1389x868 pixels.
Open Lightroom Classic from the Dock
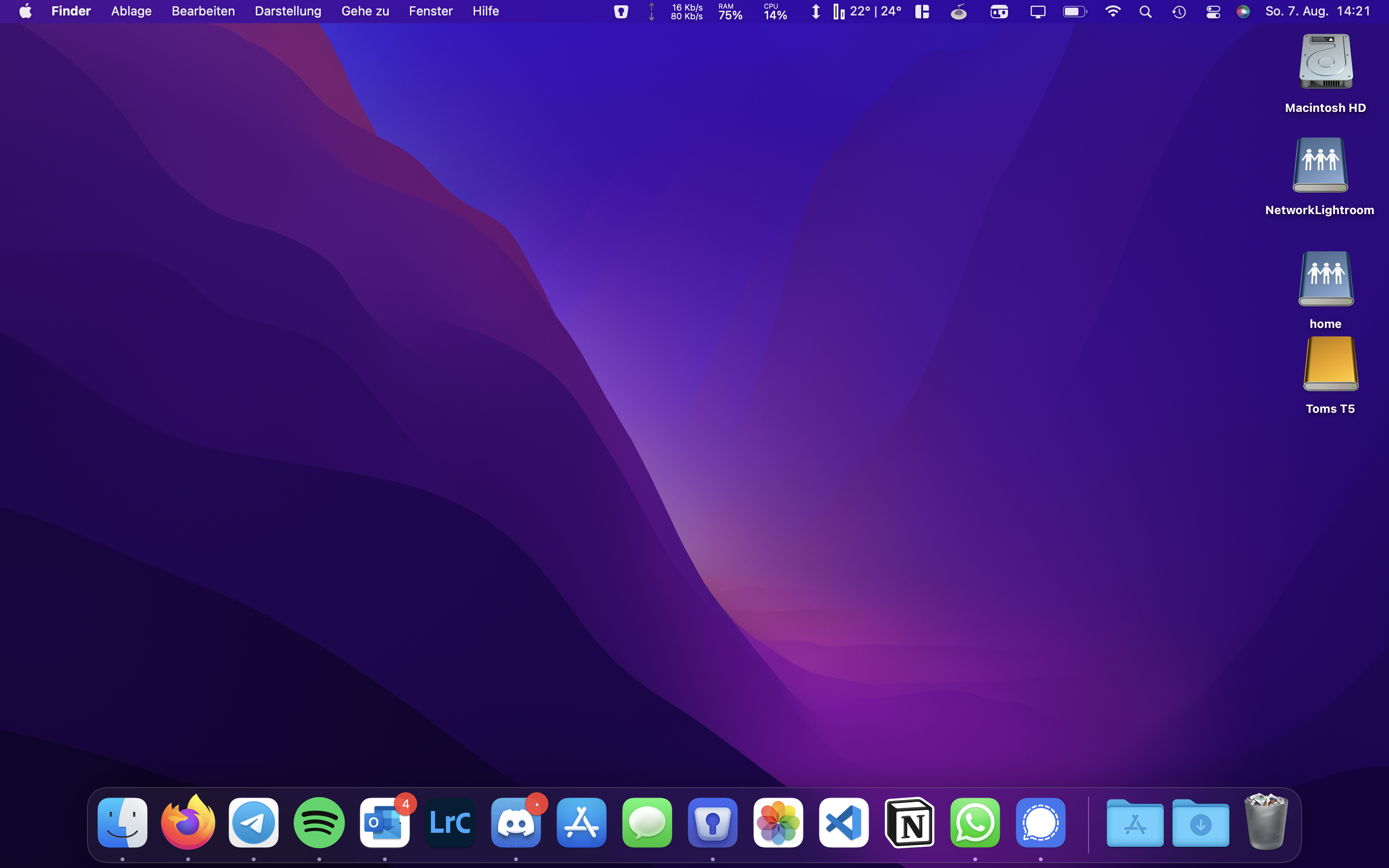click(x=450, y=823)
